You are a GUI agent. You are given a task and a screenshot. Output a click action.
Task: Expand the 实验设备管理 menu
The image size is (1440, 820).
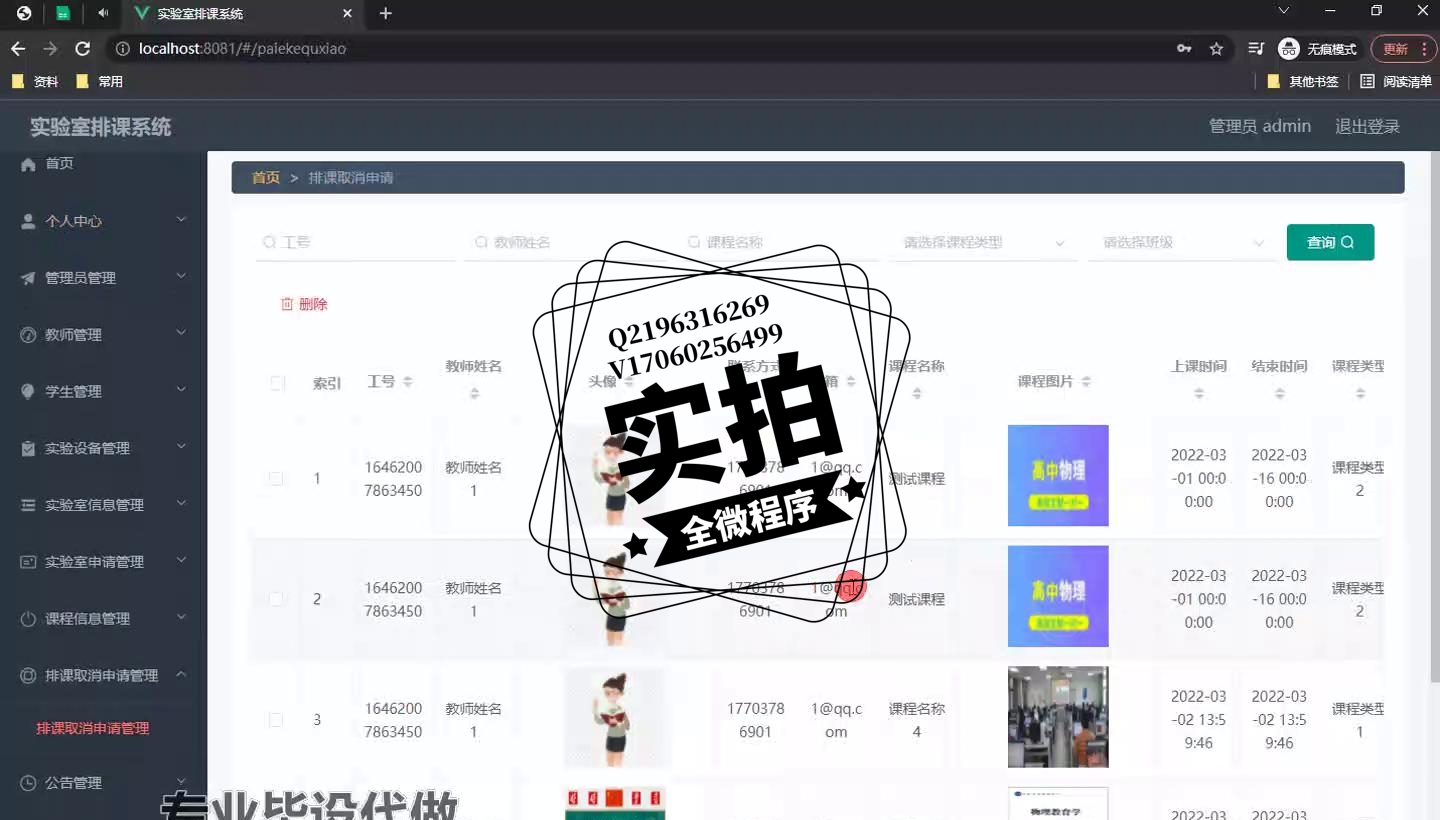tap(181, 447)
